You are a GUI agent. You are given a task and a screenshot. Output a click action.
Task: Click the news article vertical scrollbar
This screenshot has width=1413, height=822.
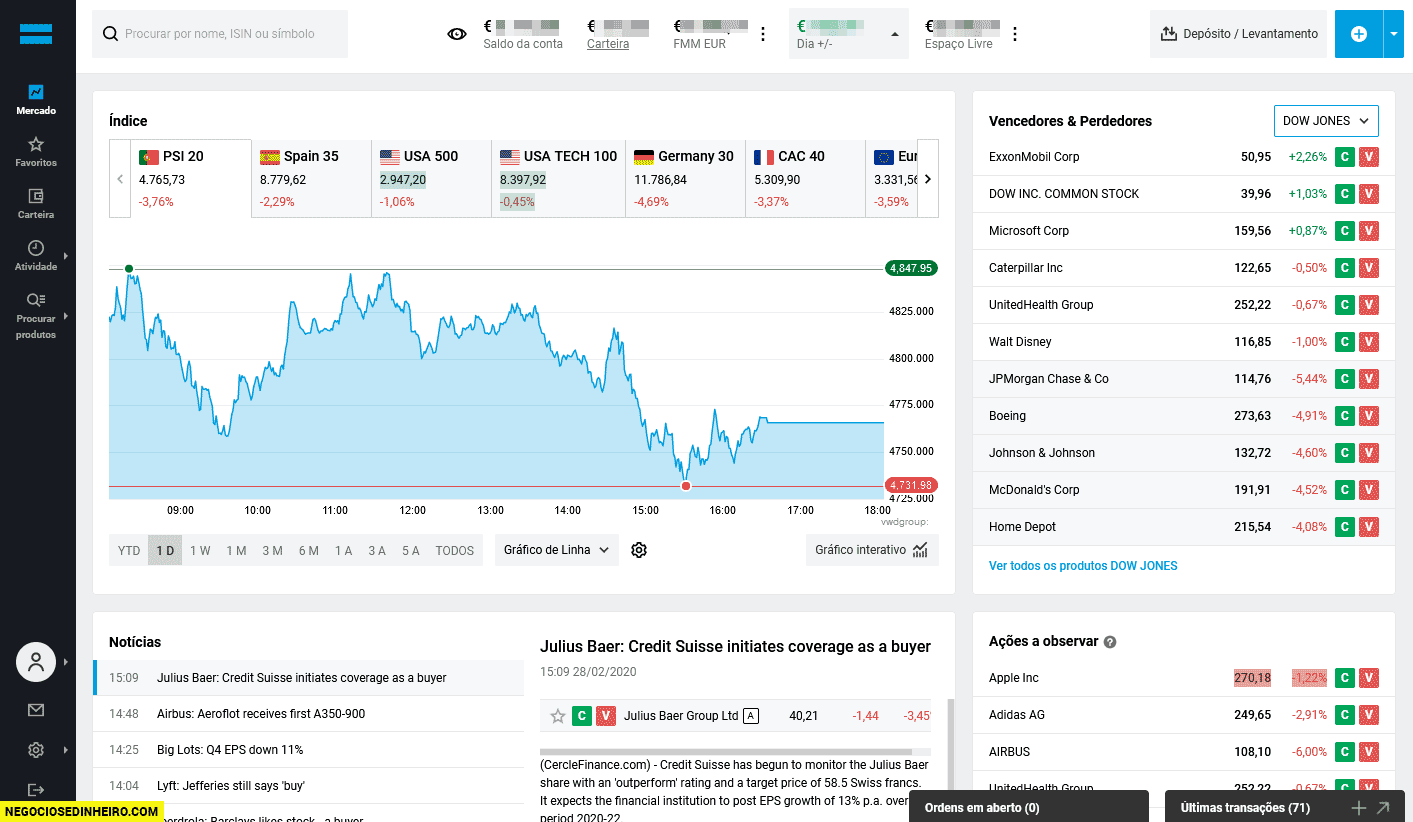click(949, 745)
